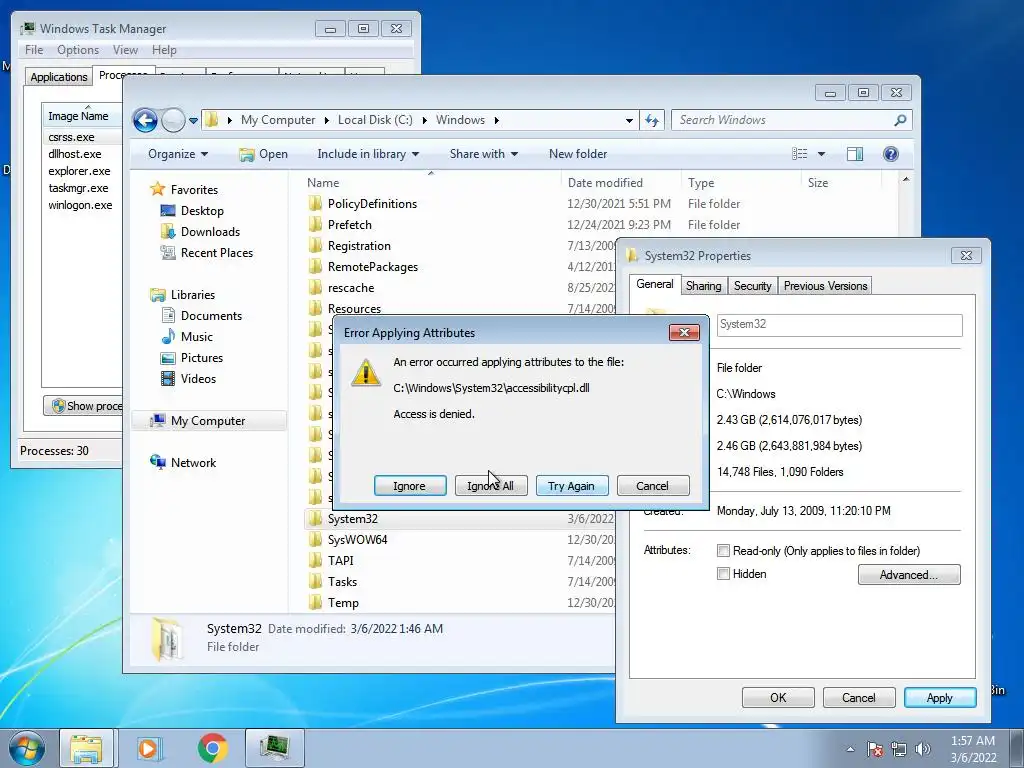
Task: Open Recent Places in the sidebar
Action: coord(216,253)
